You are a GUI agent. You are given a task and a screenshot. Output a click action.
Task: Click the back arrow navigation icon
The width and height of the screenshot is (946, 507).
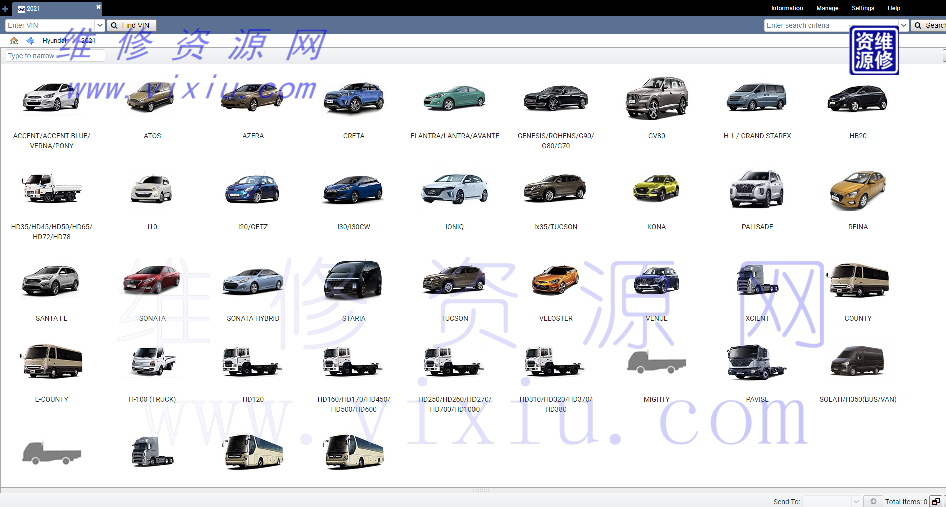pos(31,41)
